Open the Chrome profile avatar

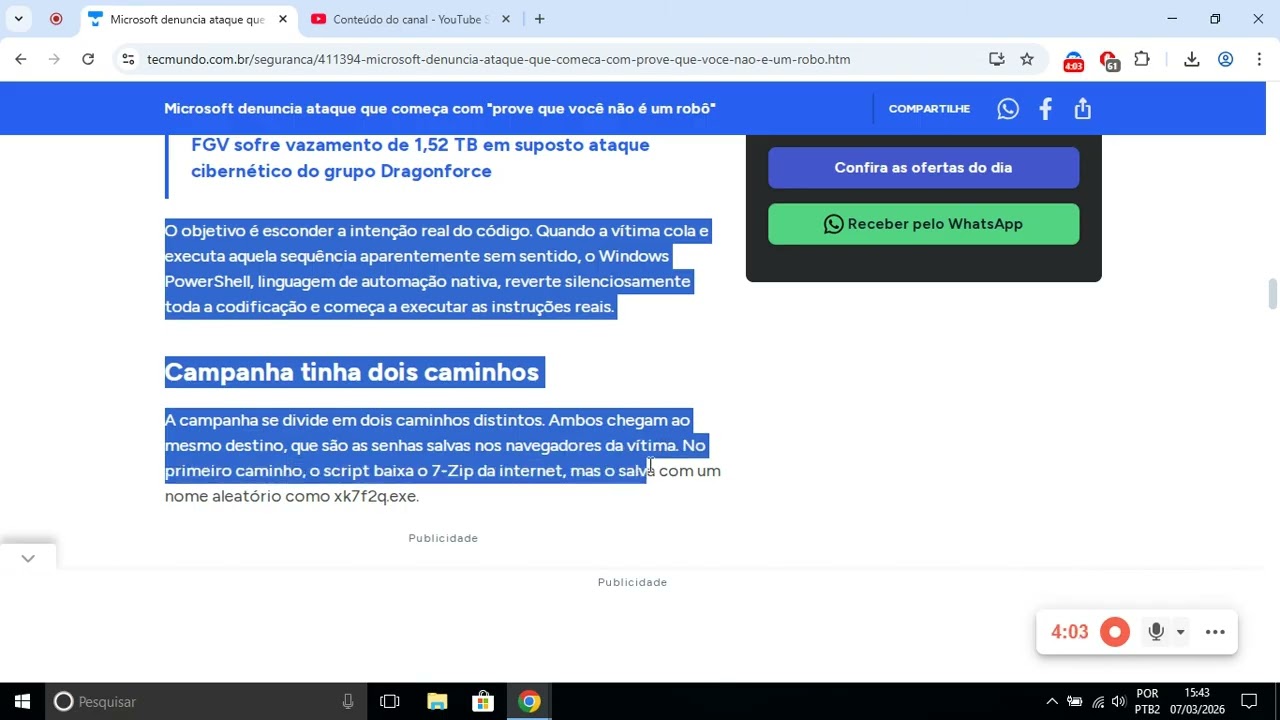(1225, 59)
